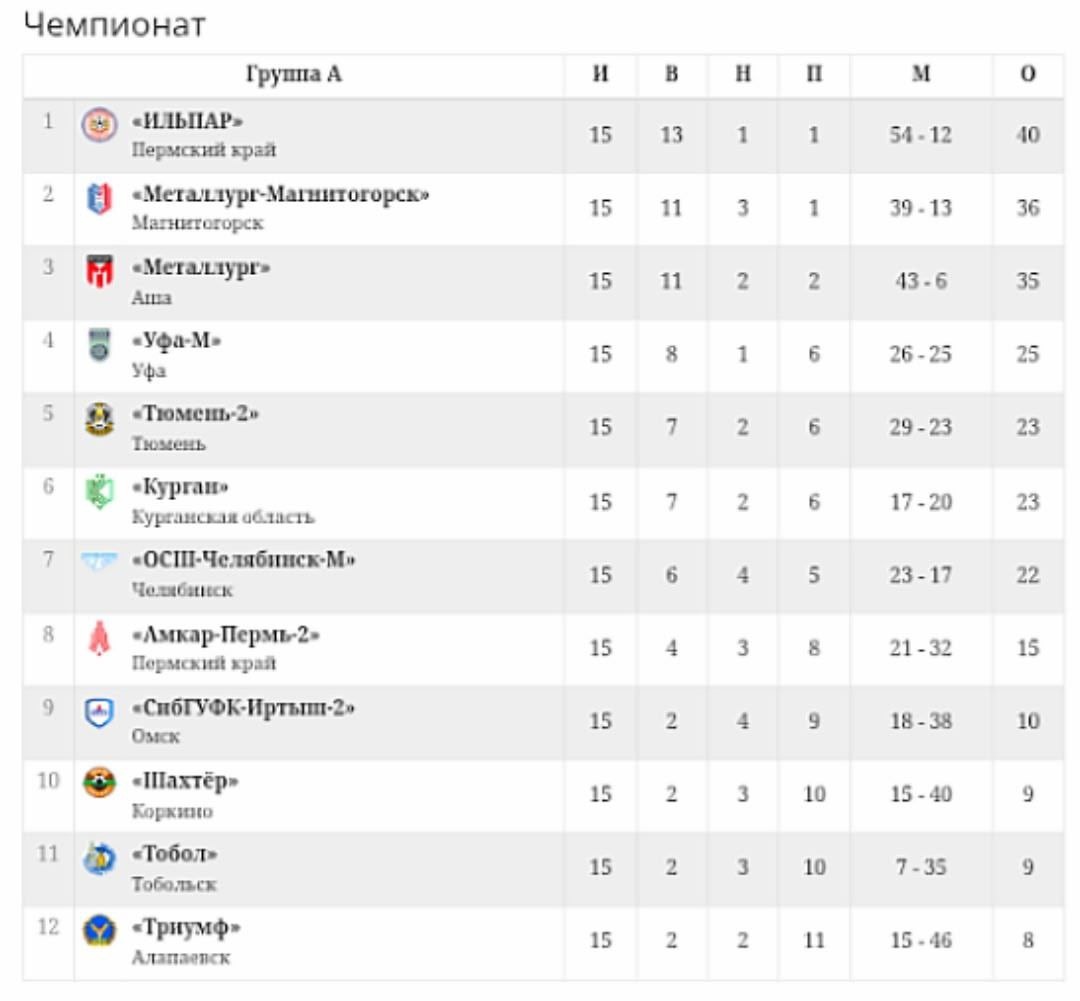Click the Тюмень-2 club emblem
The width and height of the screenshot is (1080, 1001).
pos(99,418)
